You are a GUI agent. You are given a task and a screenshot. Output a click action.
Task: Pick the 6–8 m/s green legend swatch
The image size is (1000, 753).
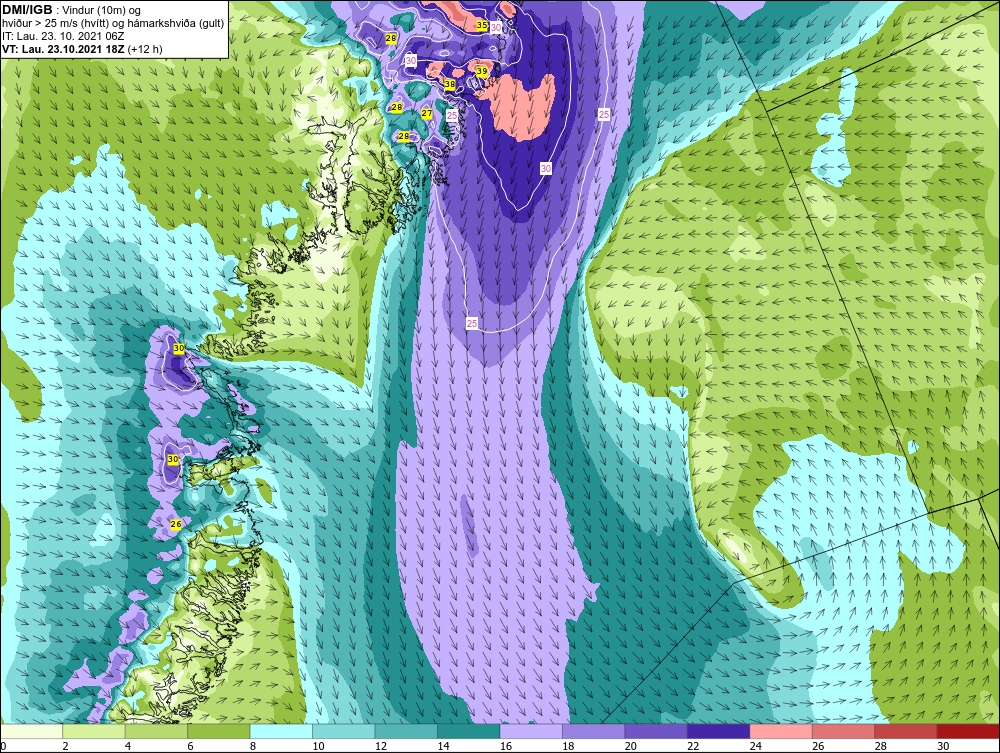coord(219,731)
